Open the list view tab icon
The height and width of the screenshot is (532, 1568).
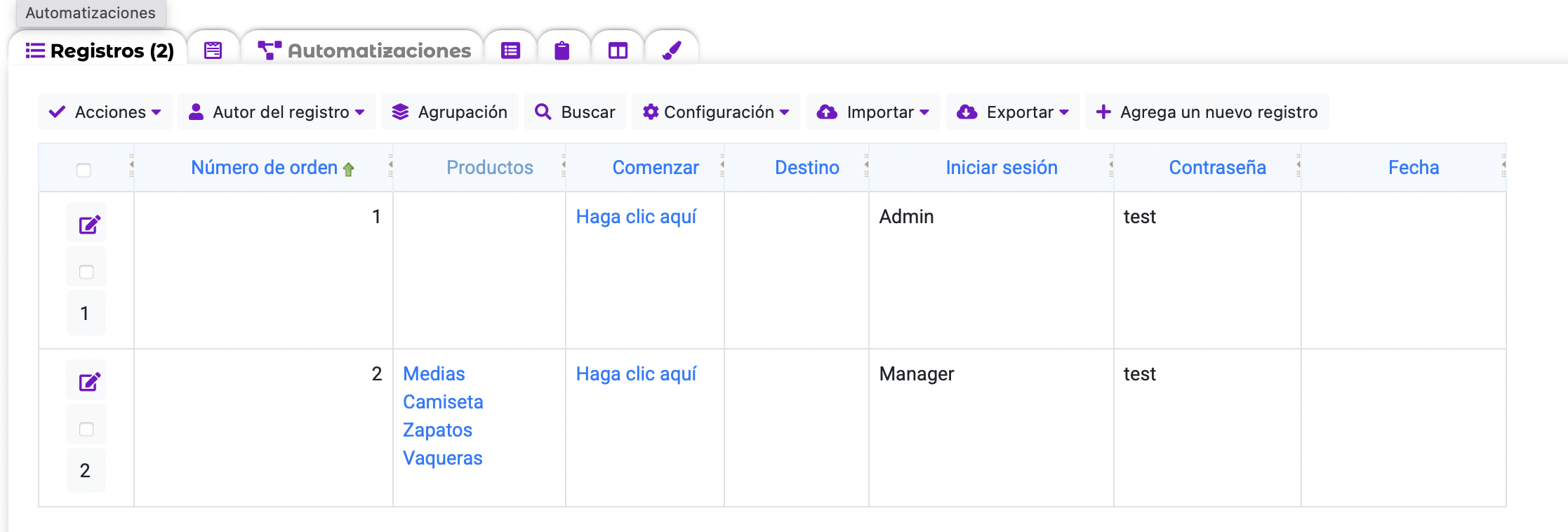point(510,51)
